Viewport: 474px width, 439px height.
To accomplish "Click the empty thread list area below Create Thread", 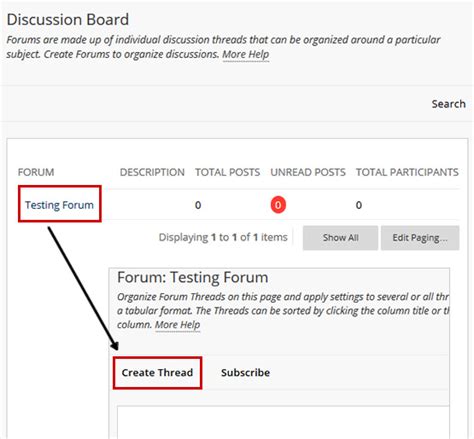I will [283, 422].
